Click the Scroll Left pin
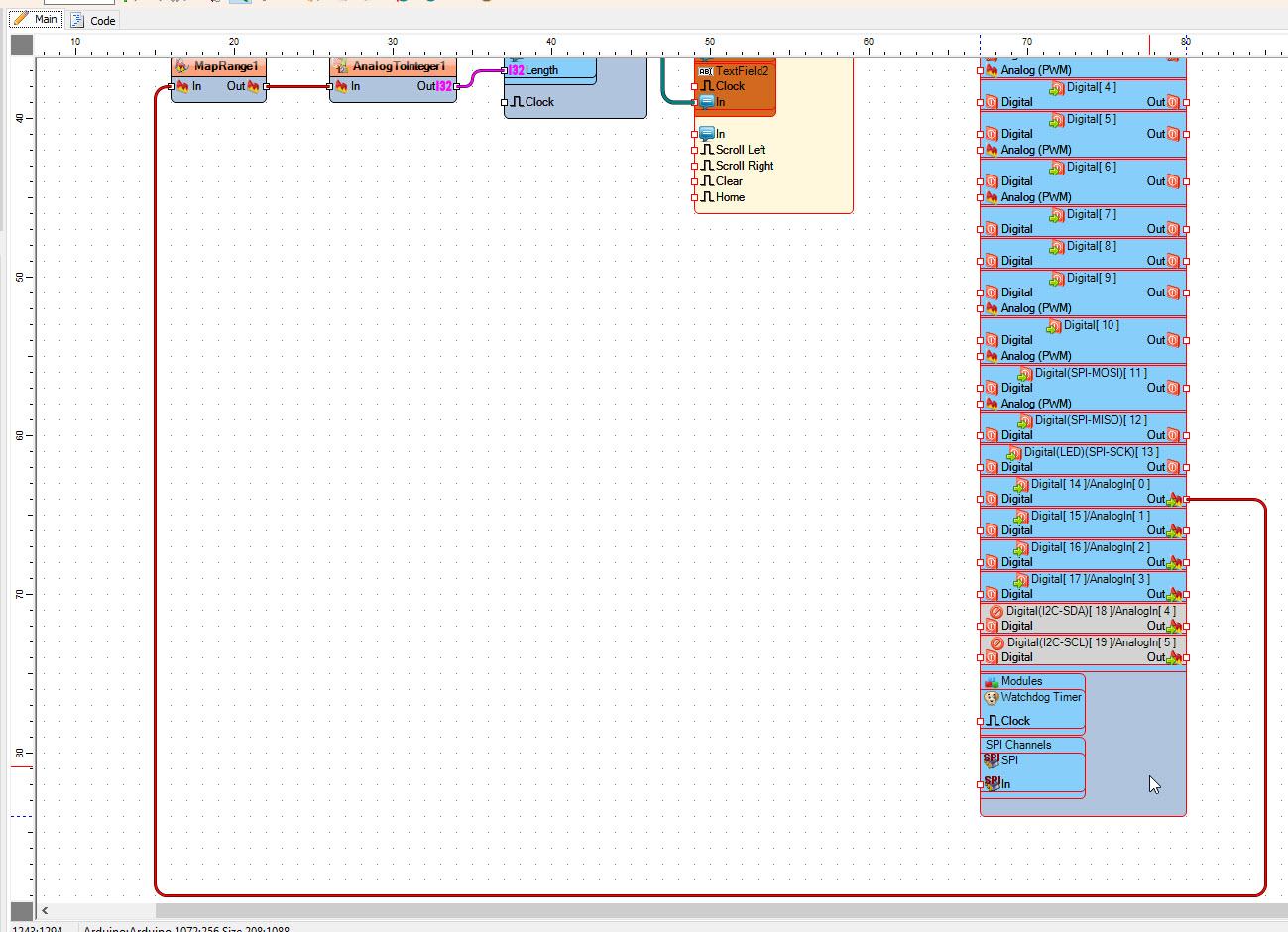 coord(695,150)
